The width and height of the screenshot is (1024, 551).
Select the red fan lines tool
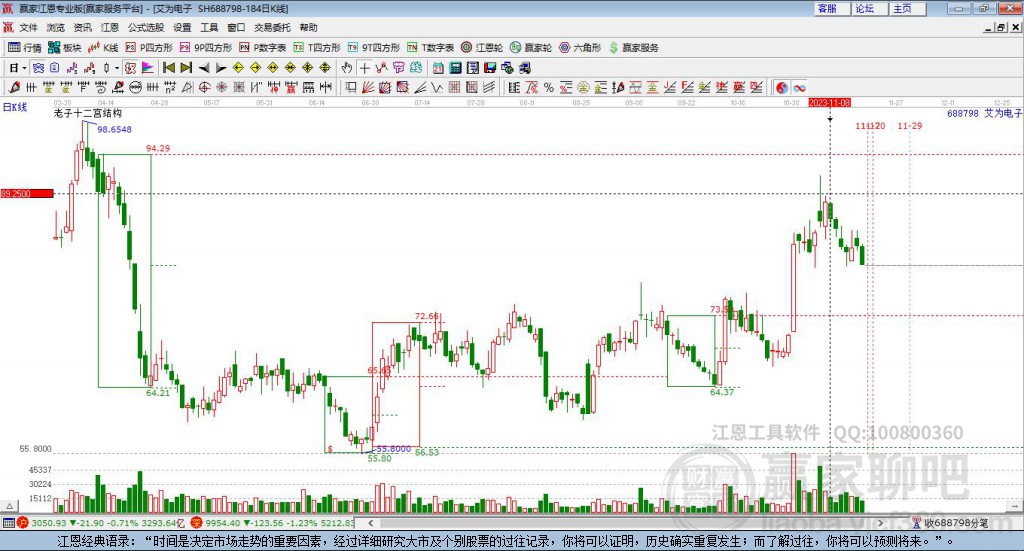pyautogui.click(x=368, y=87)
